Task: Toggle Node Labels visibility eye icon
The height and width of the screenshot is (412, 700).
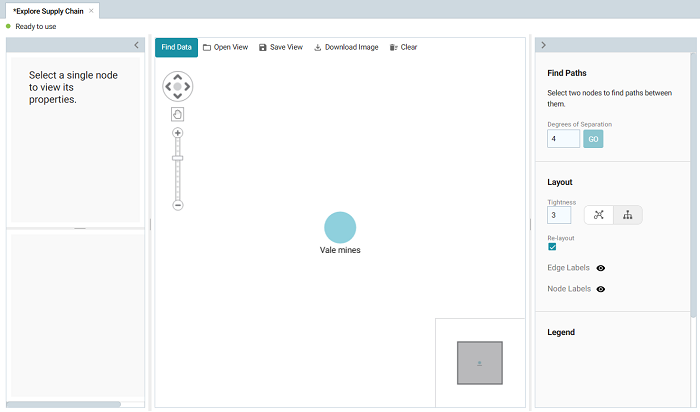Action: pyautogui.click(x=601, y=289)
